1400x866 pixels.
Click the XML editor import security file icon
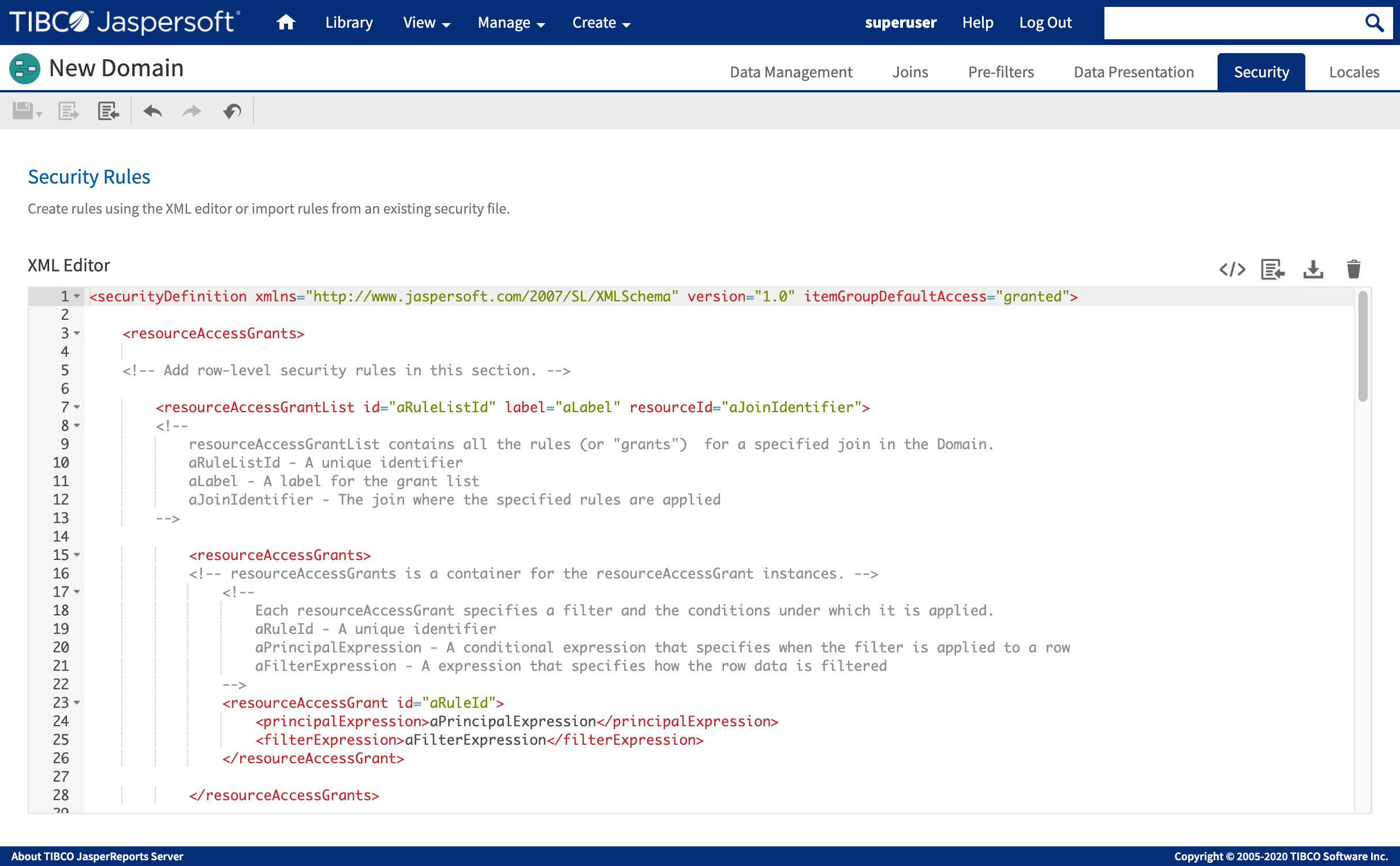click(x=1273, y=269)
